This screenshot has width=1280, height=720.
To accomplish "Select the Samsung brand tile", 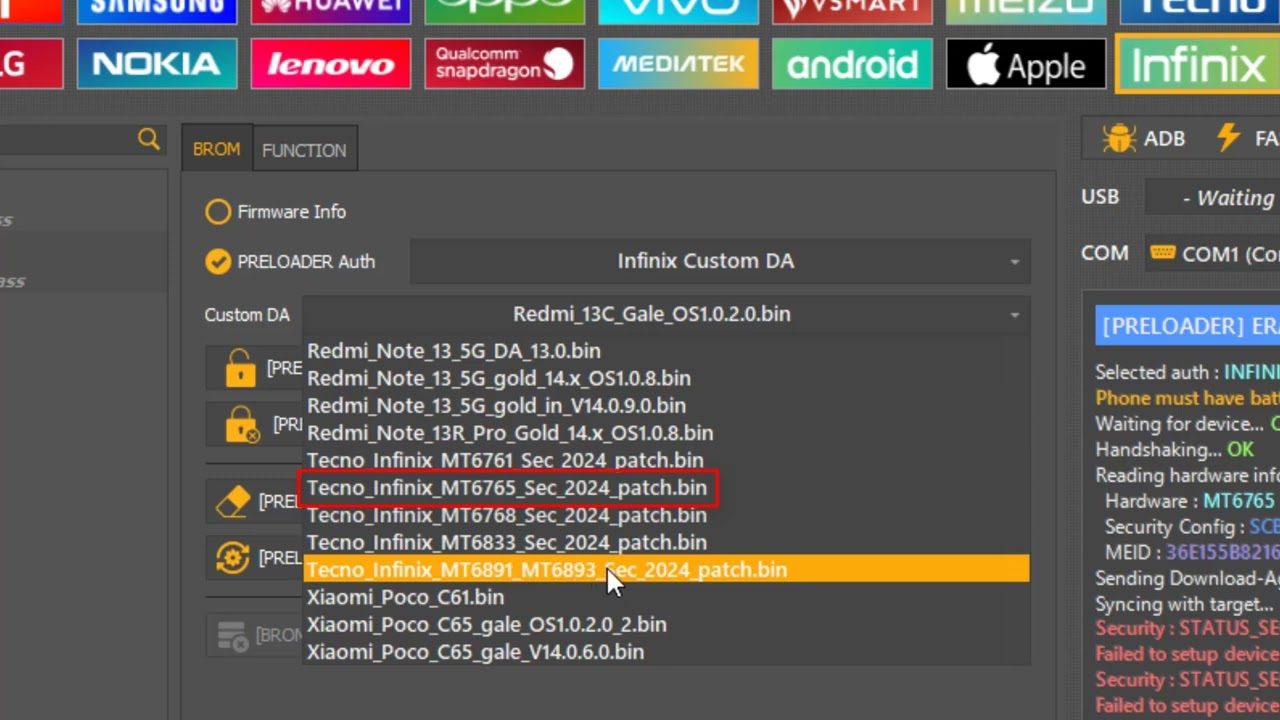I will (156, 10).
